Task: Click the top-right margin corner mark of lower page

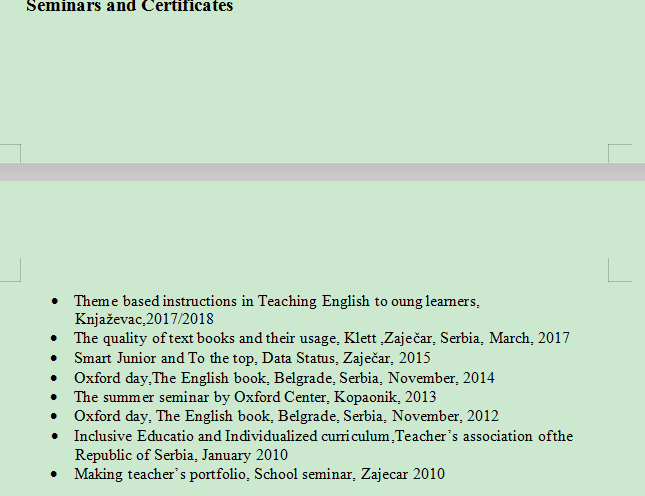Action: [619, 269]
